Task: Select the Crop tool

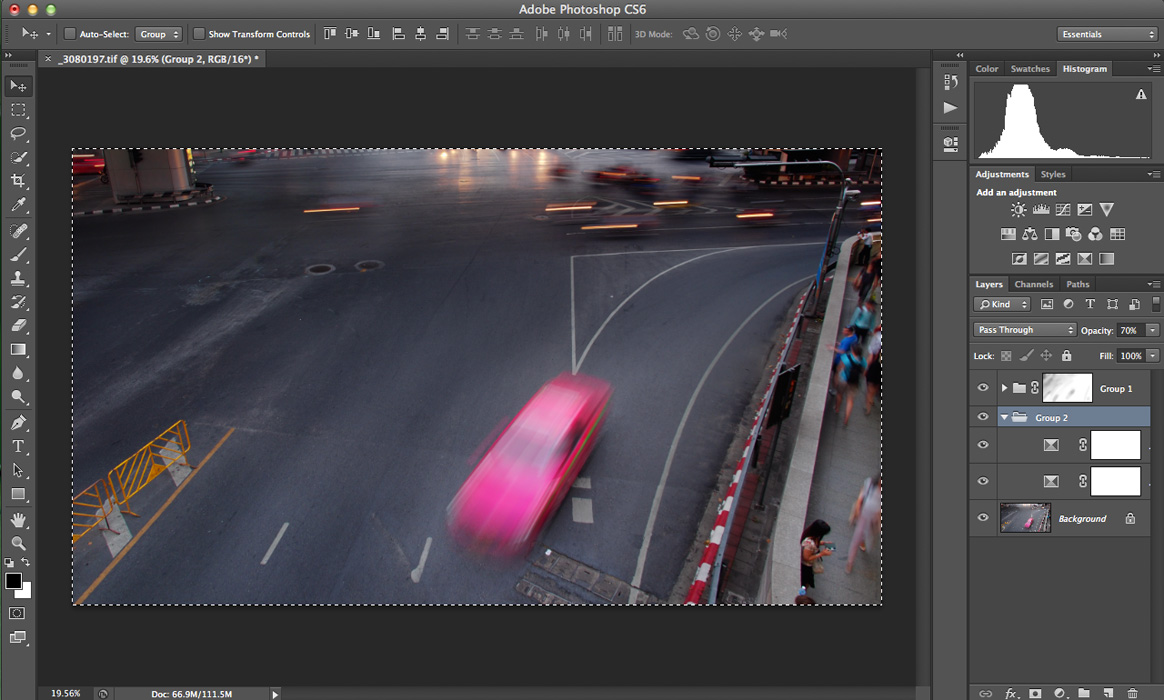Action: 18,181
